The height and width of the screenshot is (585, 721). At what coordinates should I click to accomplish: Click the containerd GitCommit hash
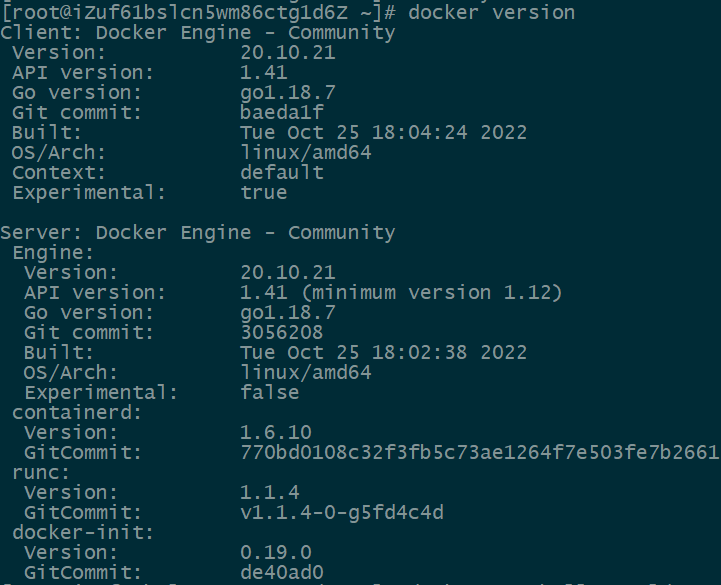click(x=480, y=453)
